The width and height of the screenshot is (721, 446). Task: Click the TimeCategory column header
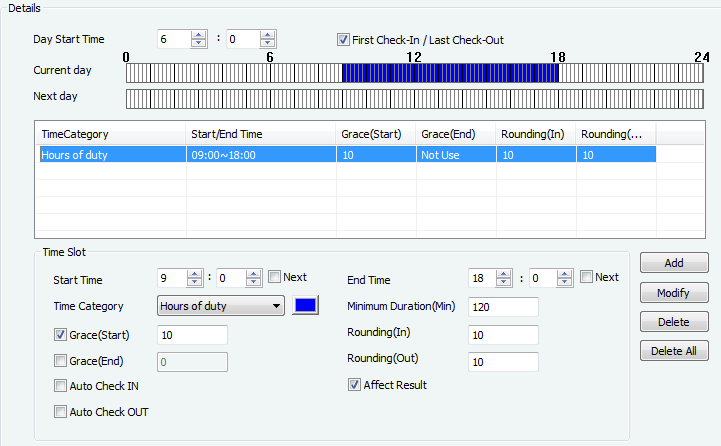pos(108,134)
